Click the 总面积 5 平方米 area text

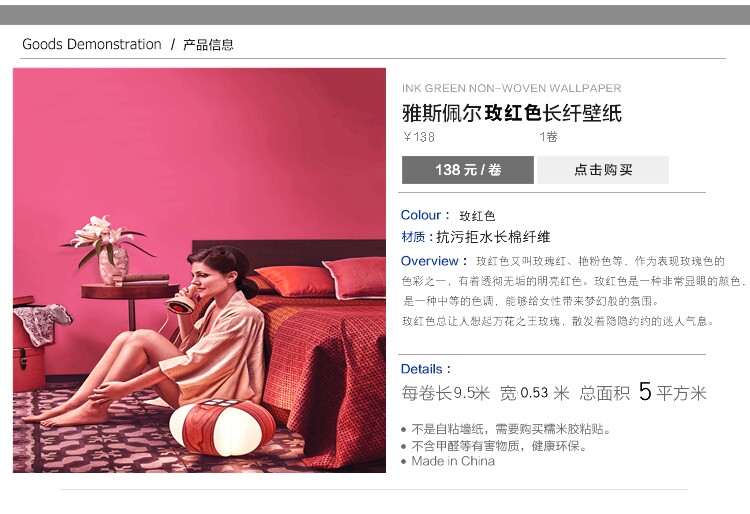coord(643,392)
